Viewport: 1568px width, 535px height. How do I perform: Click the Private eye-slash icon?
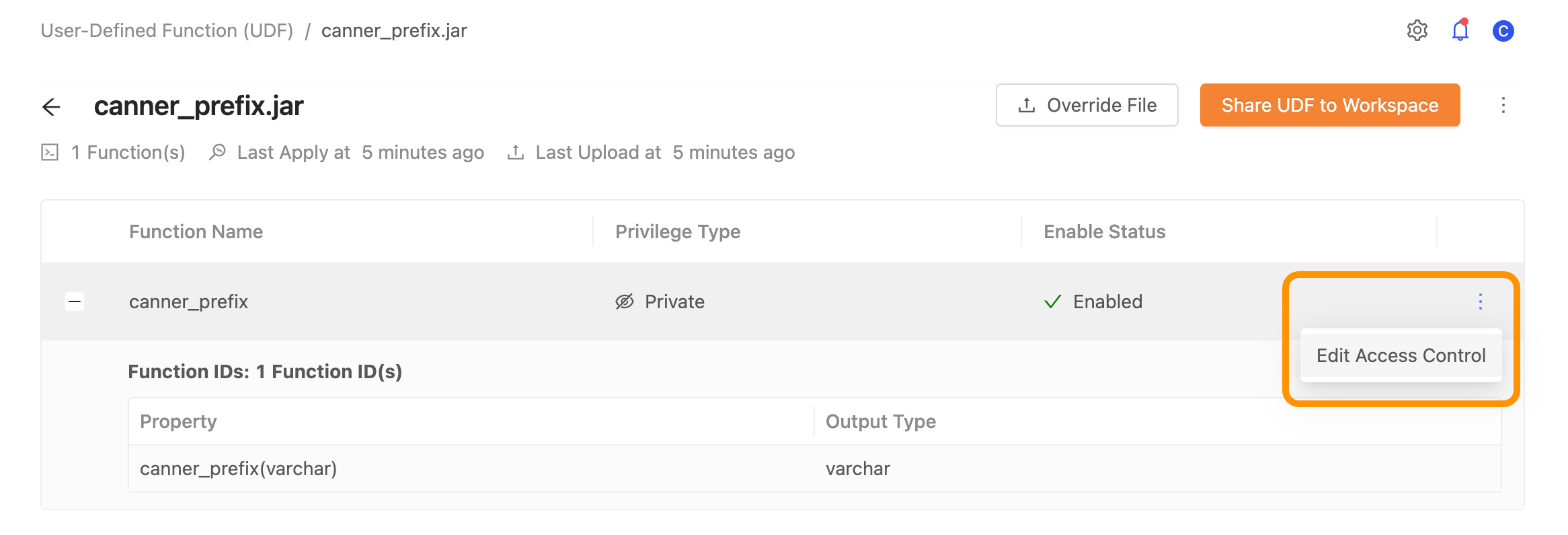point(625,301)
